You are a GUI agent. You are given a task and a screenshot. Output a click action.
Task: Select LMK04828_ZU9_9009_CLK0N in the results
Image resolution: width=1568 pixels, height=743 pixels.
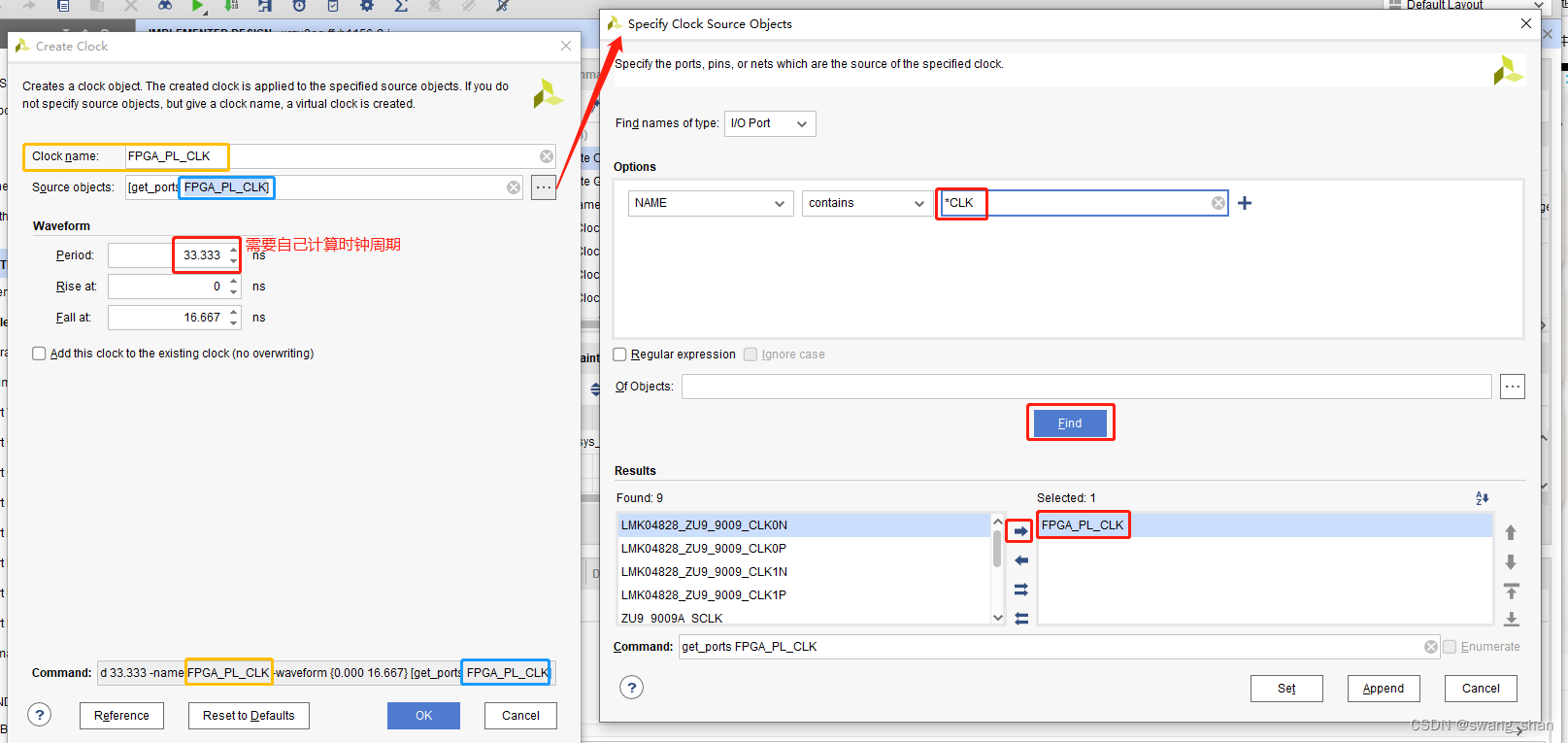coord(804,525)
